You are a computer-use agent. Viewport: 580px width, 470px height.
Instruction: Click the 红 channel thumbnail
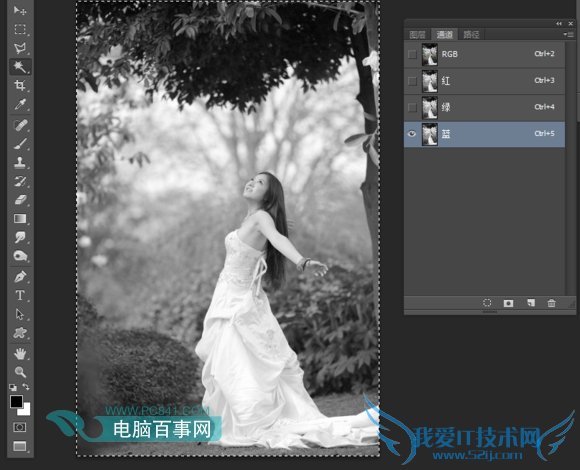click(x=430, y=81)
